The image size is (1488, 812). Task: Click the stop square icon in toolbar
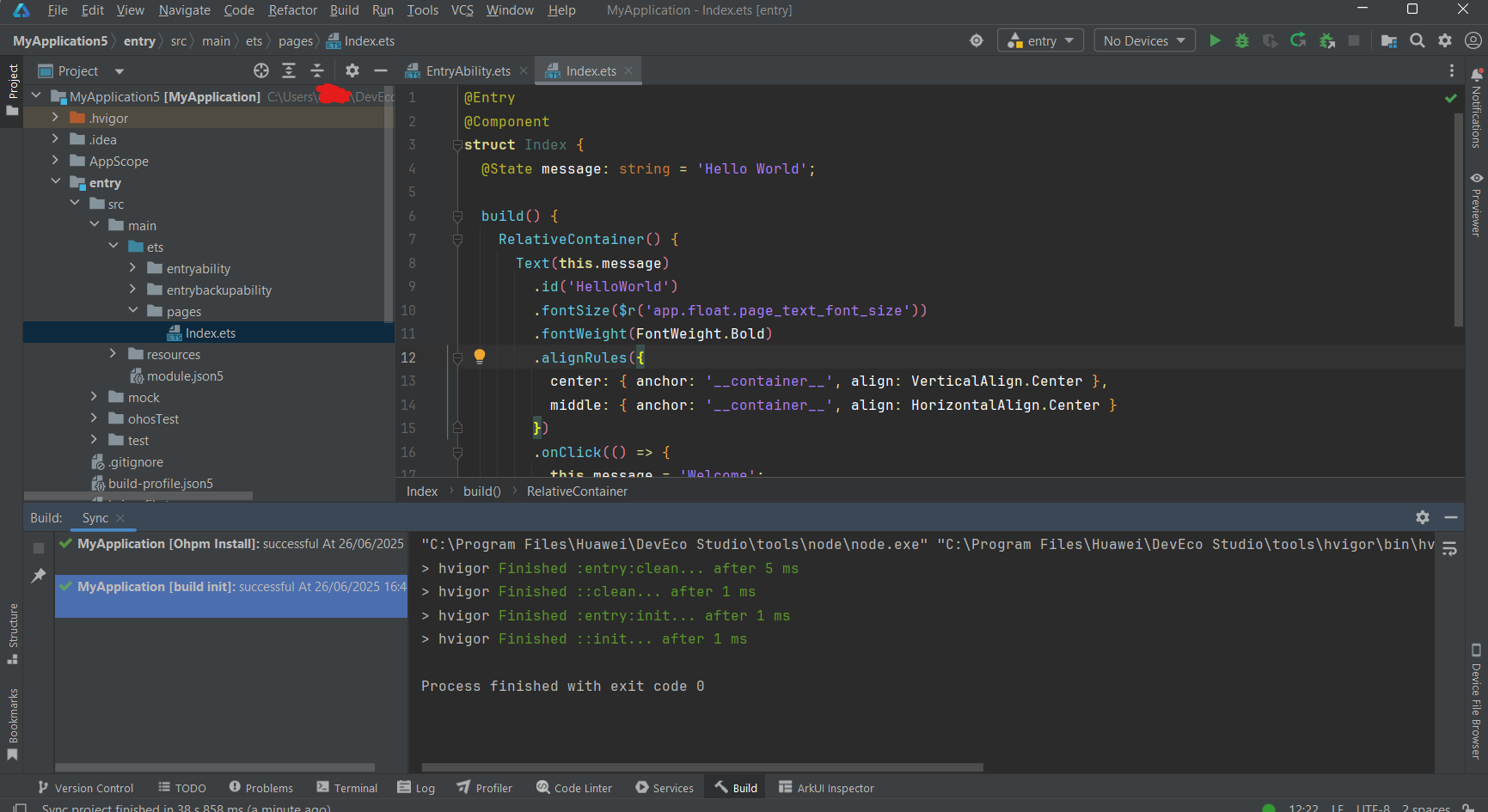(1354, 40)
